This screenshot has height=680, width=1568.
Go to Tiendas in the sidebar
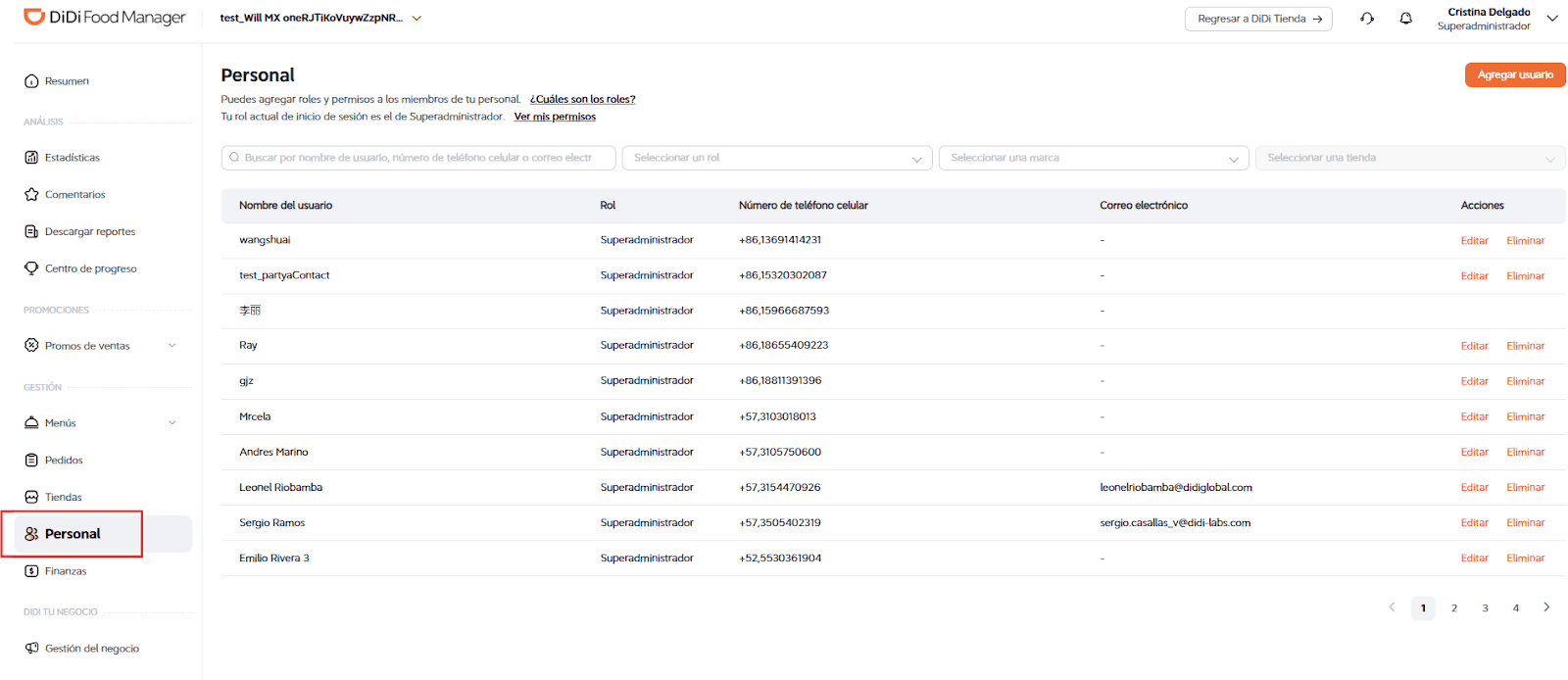[x=63, y=498]
